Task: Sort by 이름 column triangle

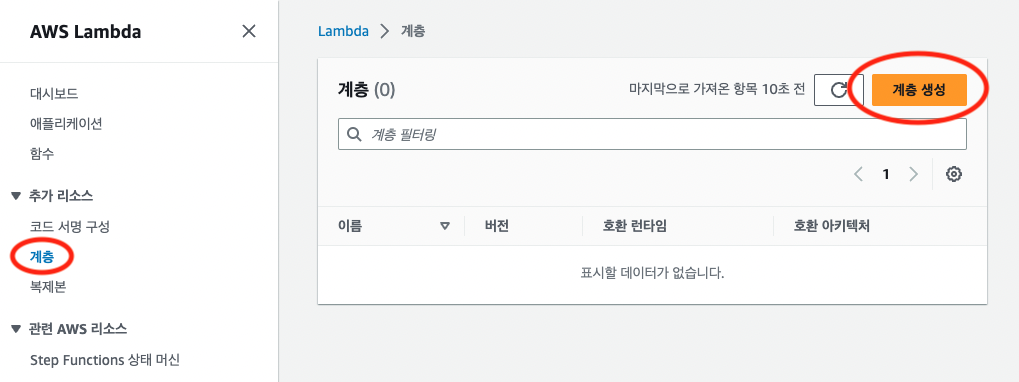Action: (445, 227)
